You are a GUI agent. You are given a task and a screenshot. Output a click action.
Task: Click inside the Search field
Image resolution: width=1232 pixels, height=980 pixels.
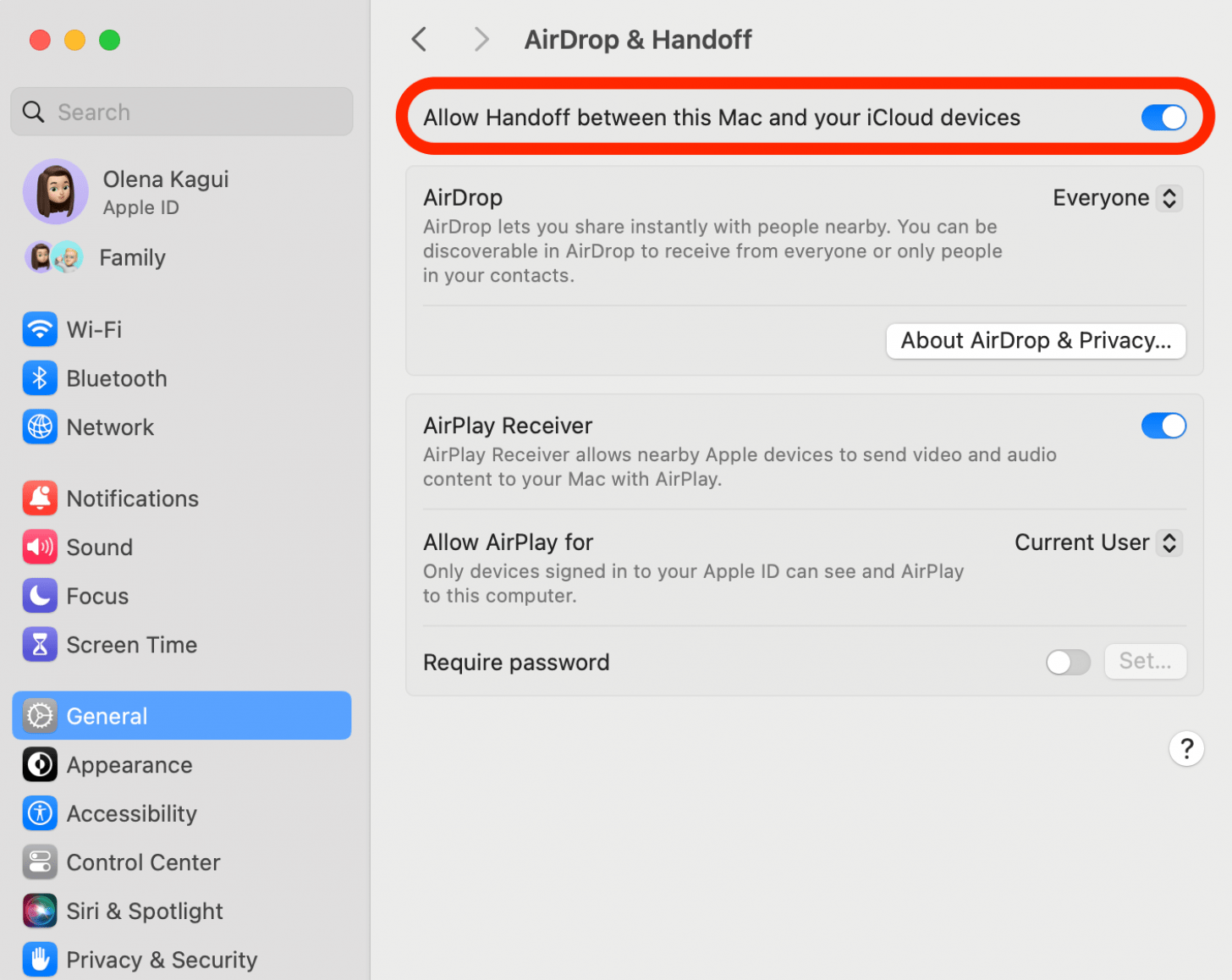tap(181, 111)
